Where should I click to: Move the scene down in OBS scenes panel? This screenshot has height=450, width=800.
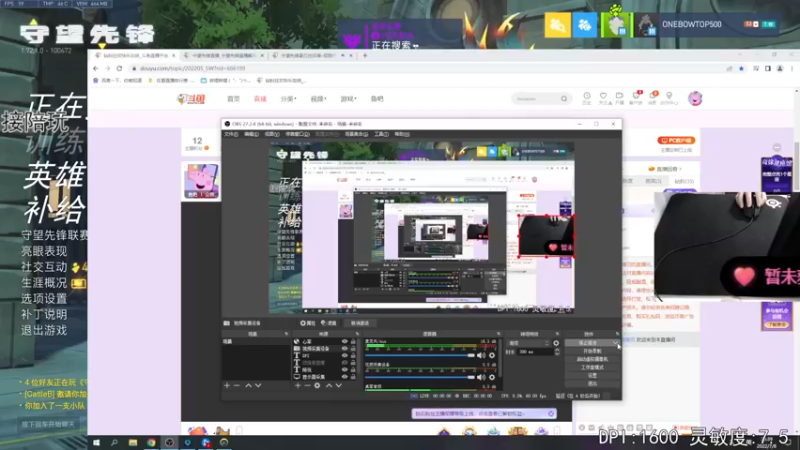(258, 386)
